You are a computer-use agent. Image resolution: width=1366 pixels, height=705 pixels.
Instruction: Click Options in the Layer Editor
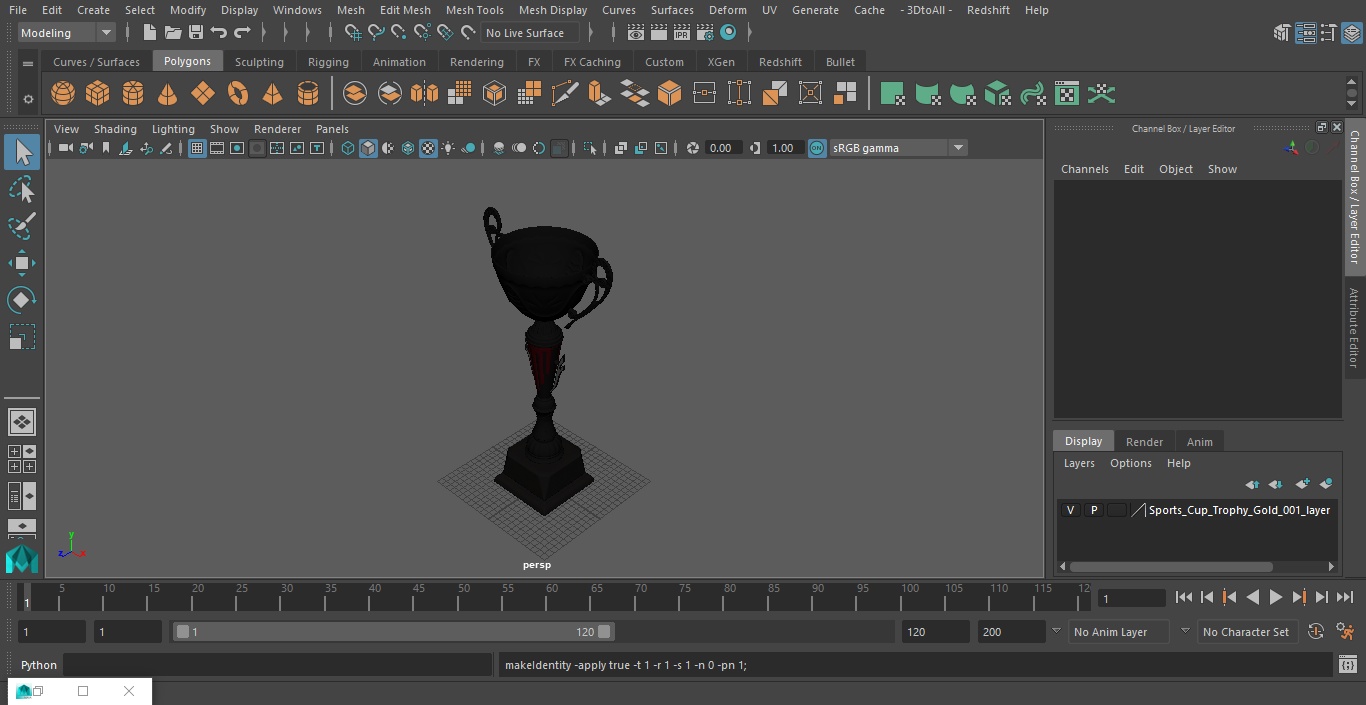click(x=1131, y=463)
